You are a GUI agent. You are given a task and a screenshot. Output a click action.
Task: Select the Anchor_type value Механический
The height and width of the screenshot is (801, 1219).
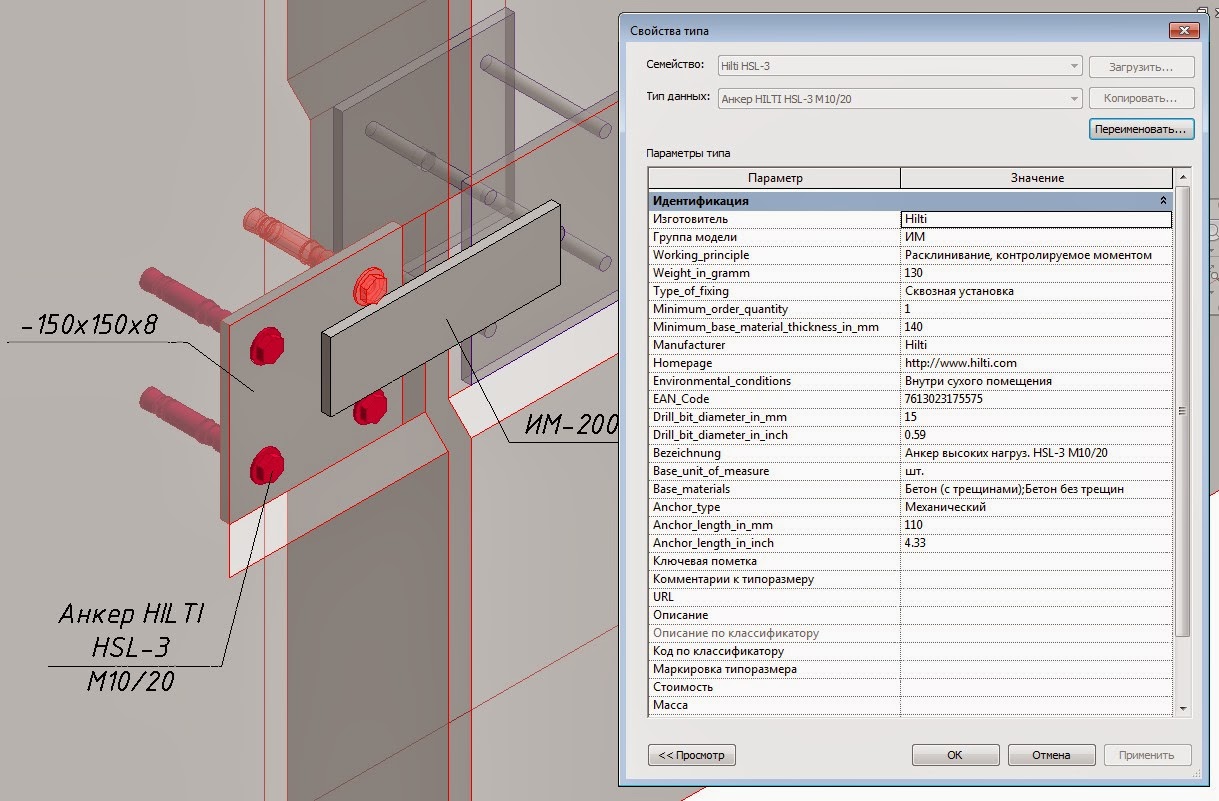click(1036, 507)
